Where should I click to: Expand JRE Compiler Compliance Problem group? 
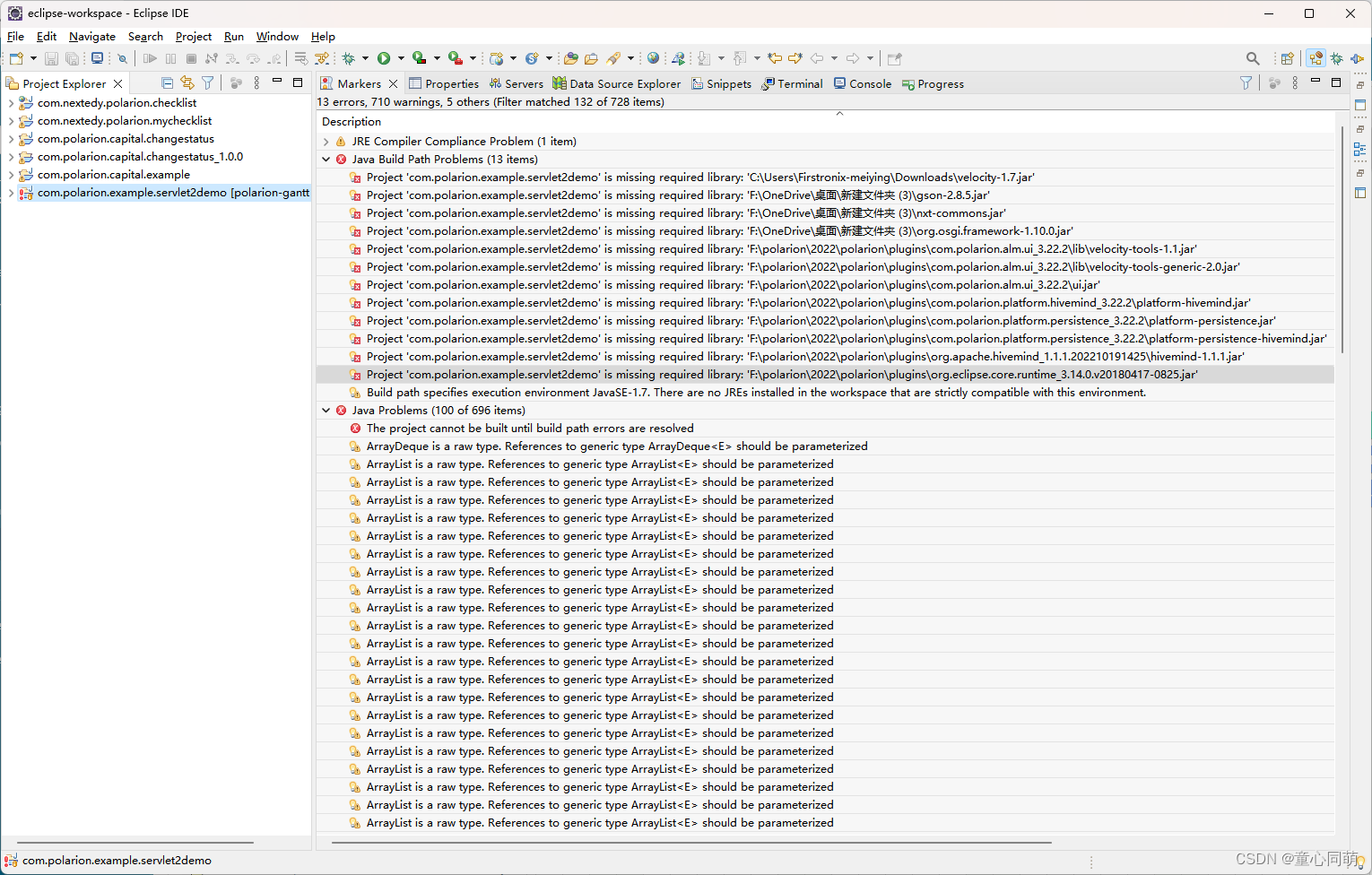coord(326,142)
